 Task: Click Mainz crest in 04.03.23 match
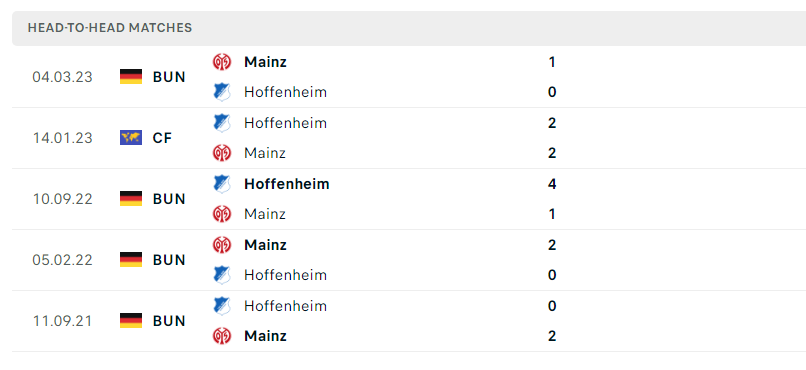coord(222,62)
